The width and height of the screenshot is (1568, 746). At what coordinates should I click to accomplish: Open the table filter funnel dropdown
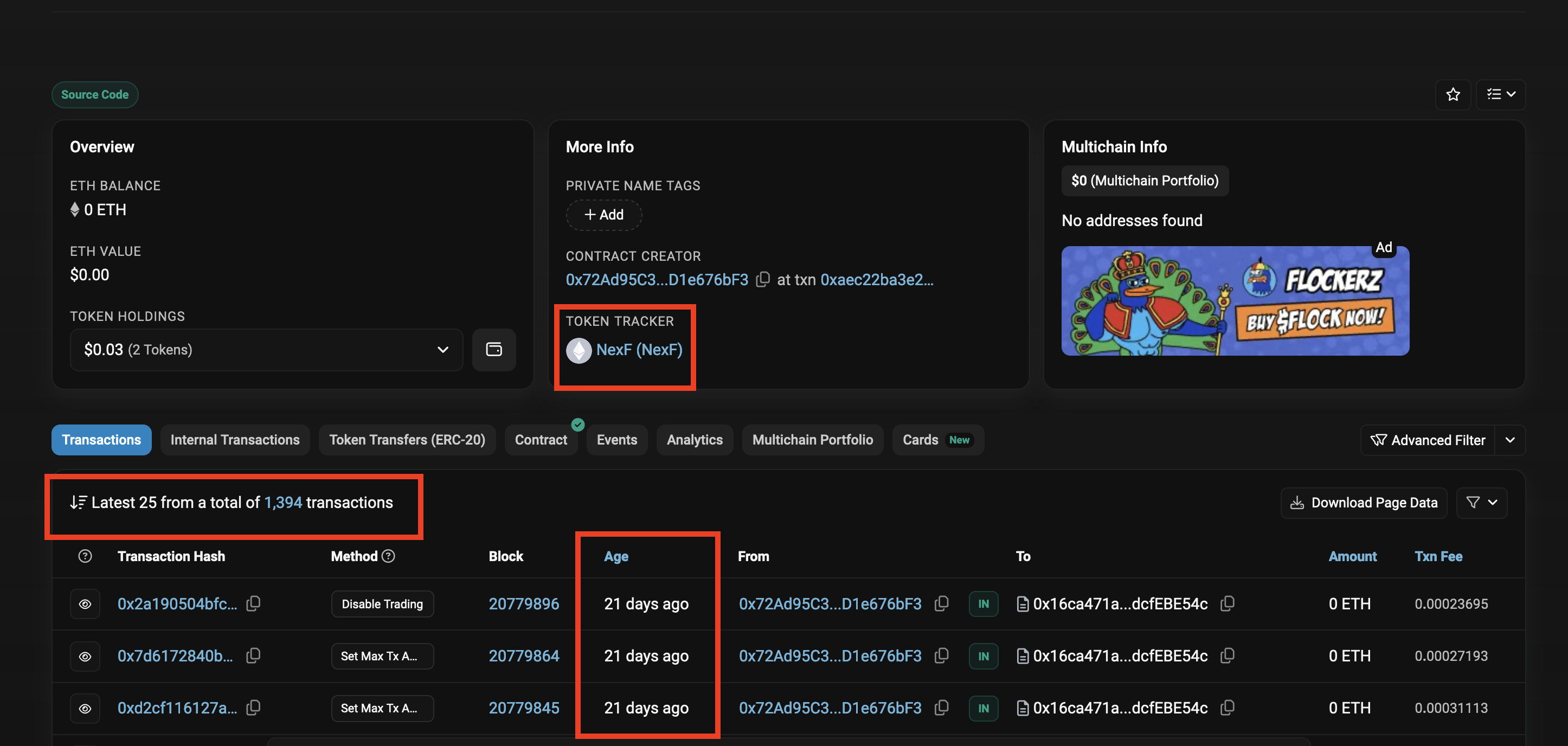pos(1481,503)
